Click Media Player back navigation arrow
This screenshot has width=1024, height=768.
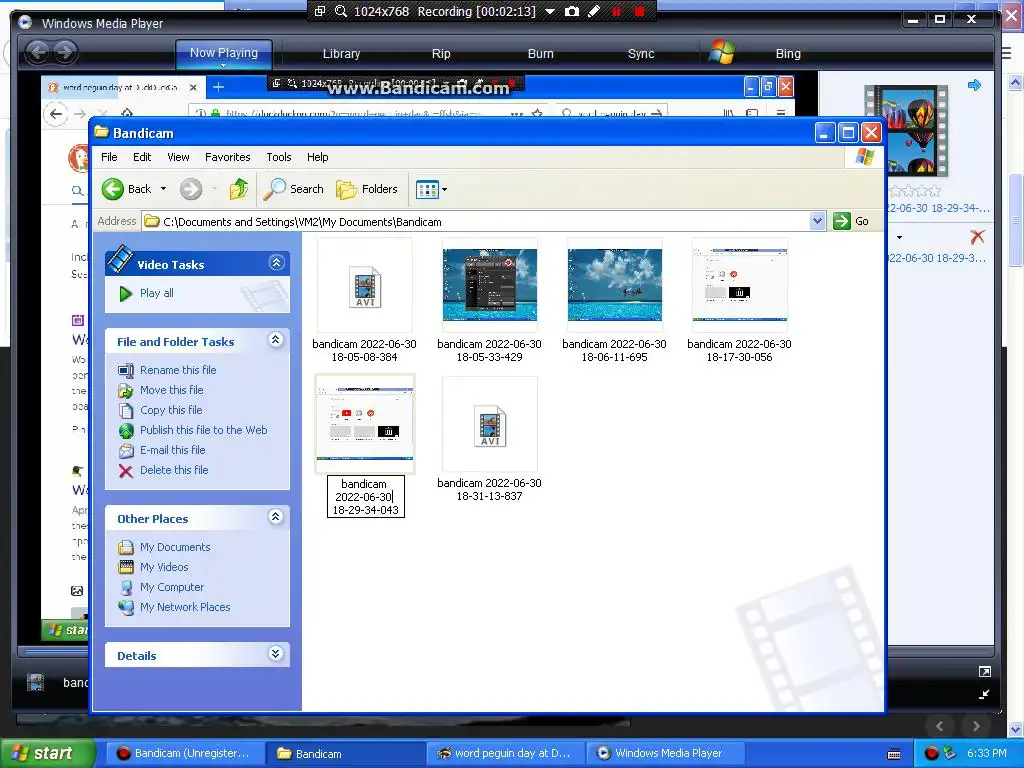coord(39,52)
